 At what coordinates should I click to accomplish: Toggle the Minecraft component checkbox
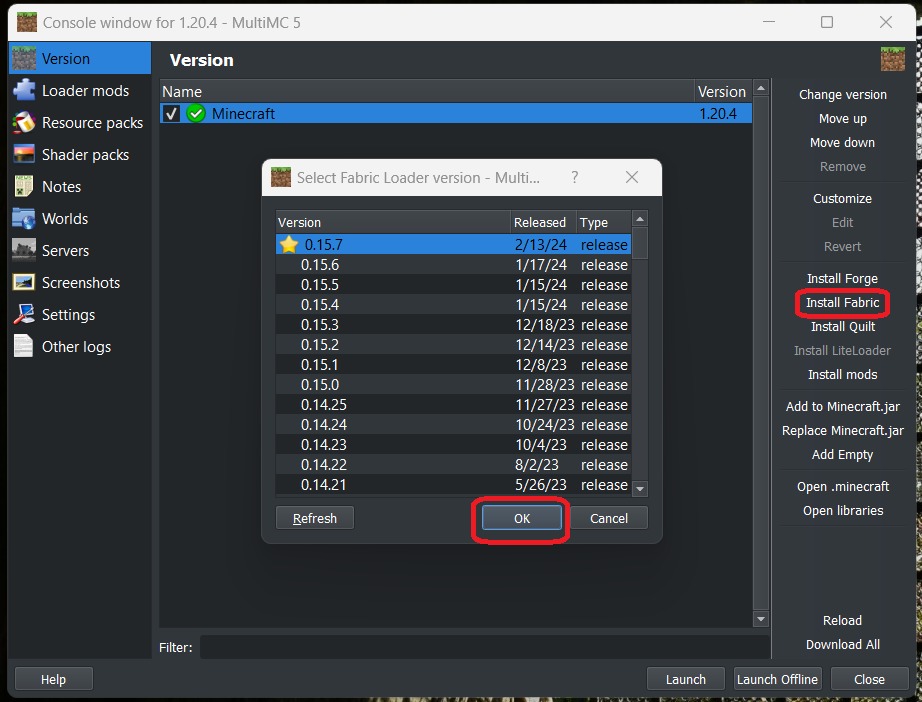click(171, 113)
